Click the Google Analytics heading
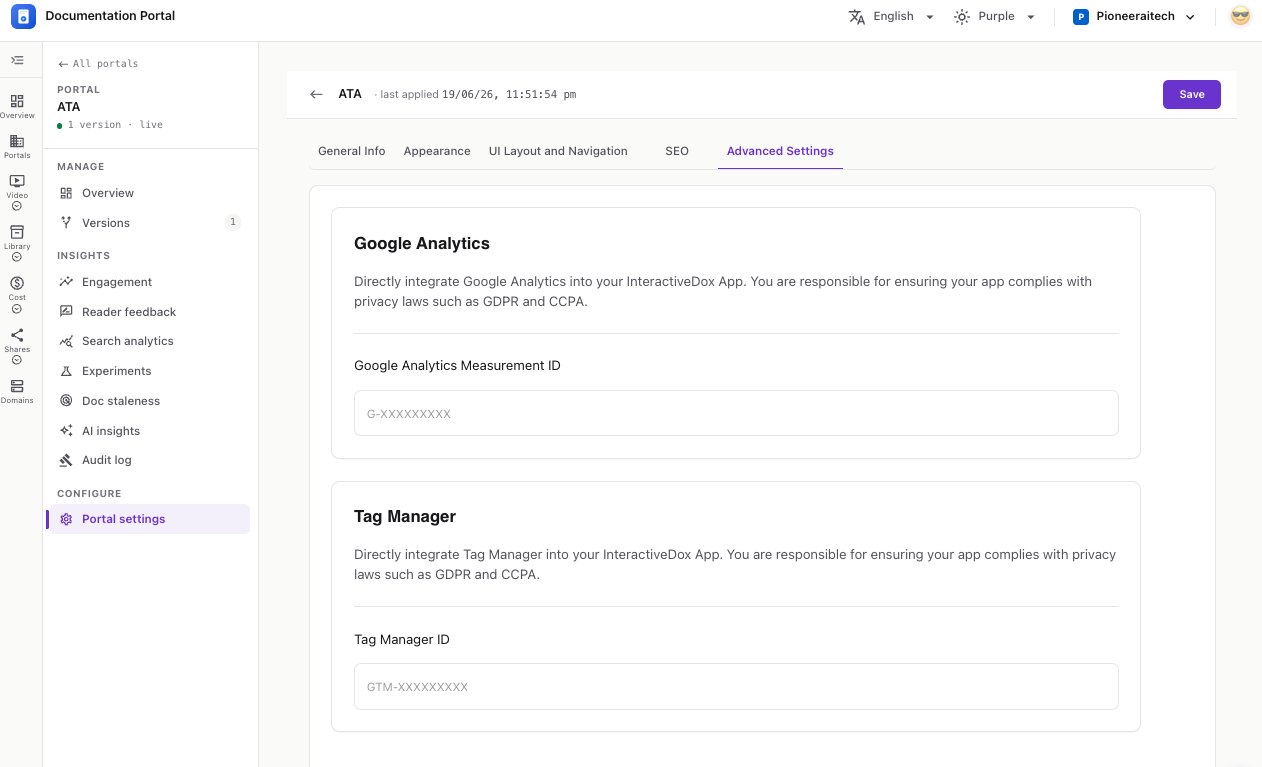 point(422,243)
